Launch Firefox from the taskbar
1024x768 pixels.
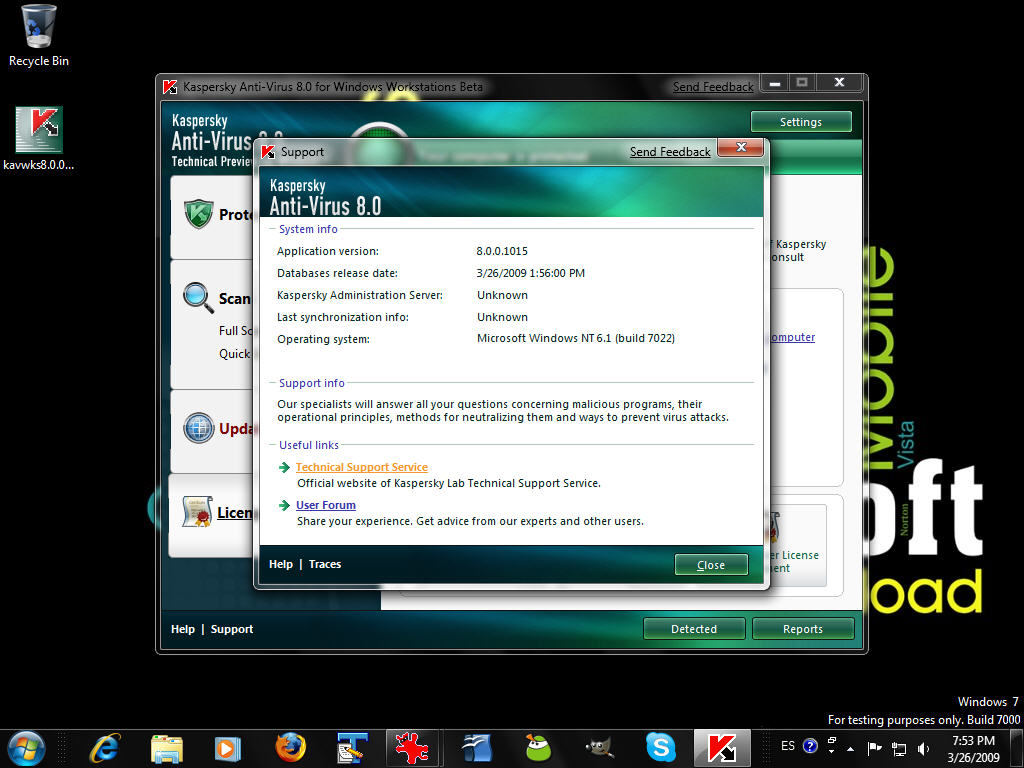(x=290, y=747)
